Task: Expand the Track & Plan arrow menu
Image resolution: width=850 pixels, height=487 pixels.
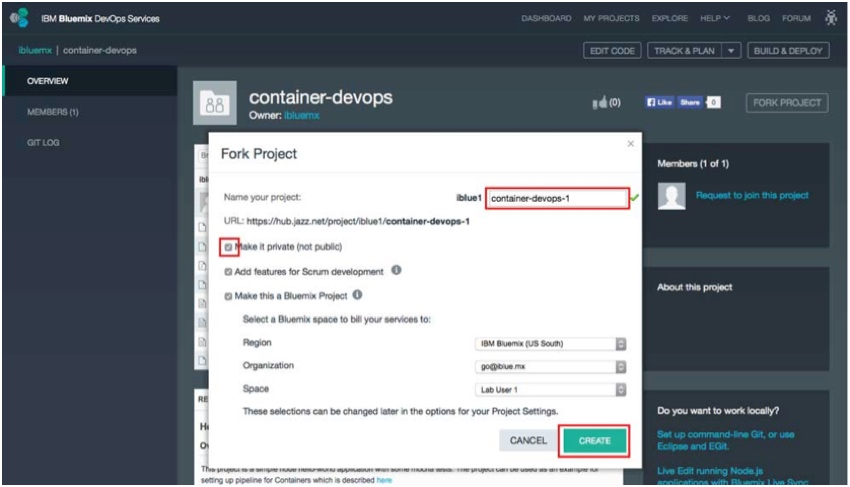Action: pos(731,50)
